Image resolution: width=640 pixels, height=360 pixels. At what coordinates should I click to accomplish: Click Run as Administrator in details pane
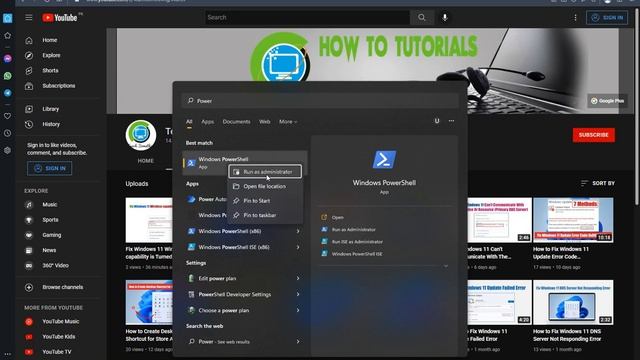coord(353,229)
